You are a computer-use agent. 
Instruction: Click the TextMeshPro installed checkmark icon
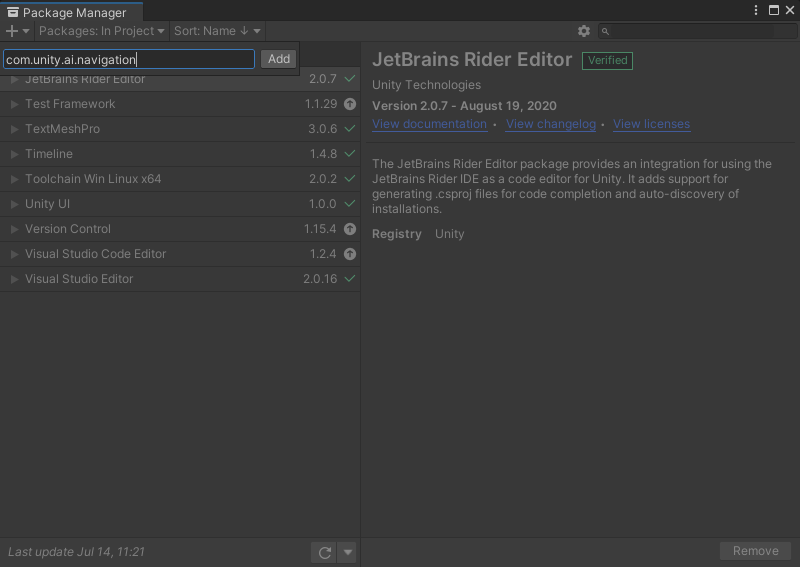click(349, 129)
